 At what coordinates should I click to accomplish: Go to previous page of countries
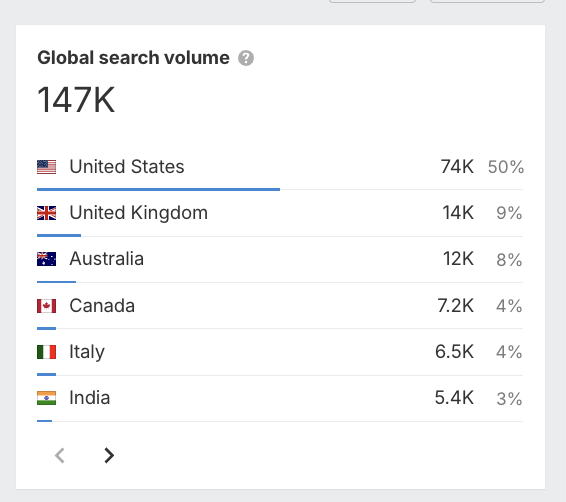(60, 455)
